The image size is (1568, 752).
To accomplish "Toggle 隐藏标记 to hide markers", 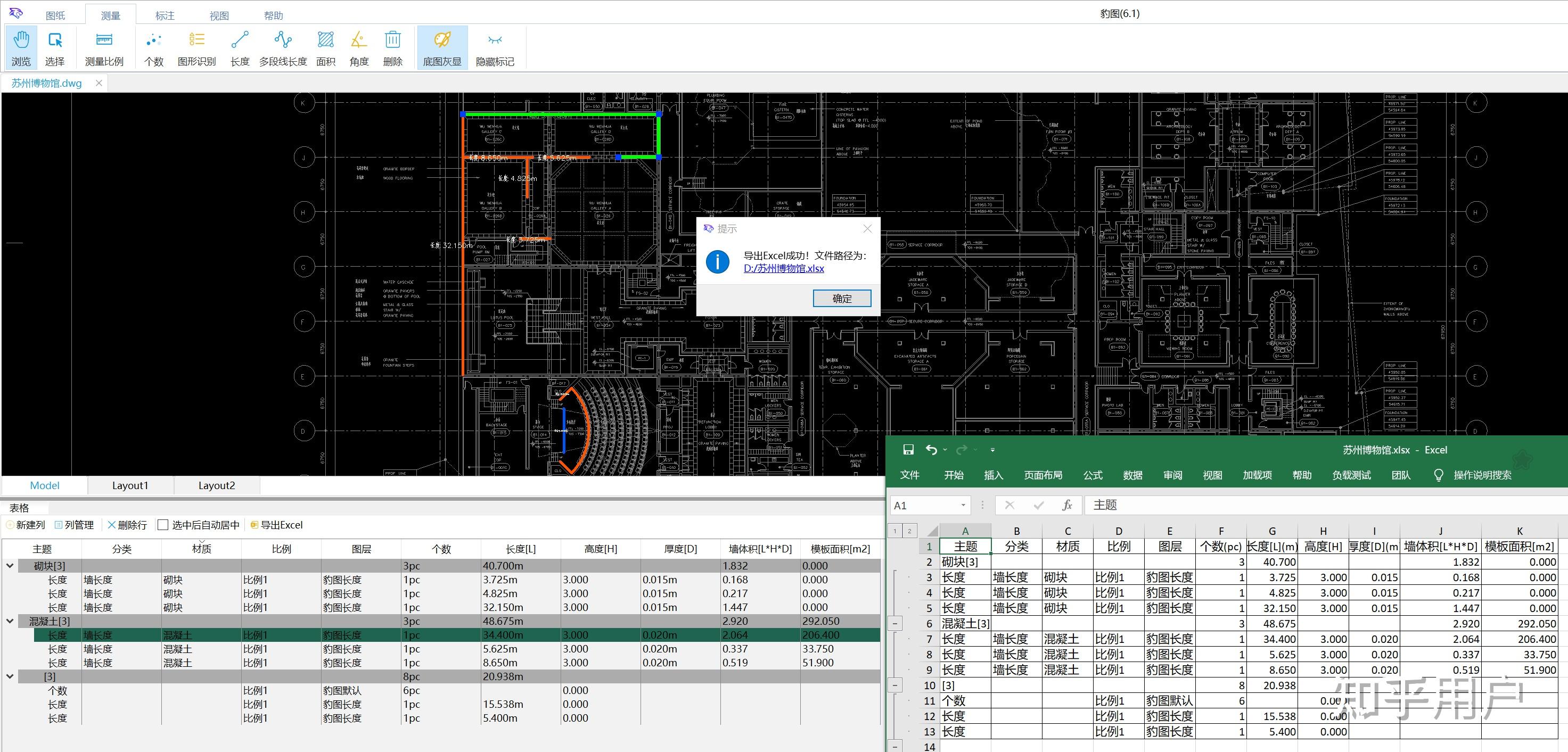I will [x=495, y=47].
